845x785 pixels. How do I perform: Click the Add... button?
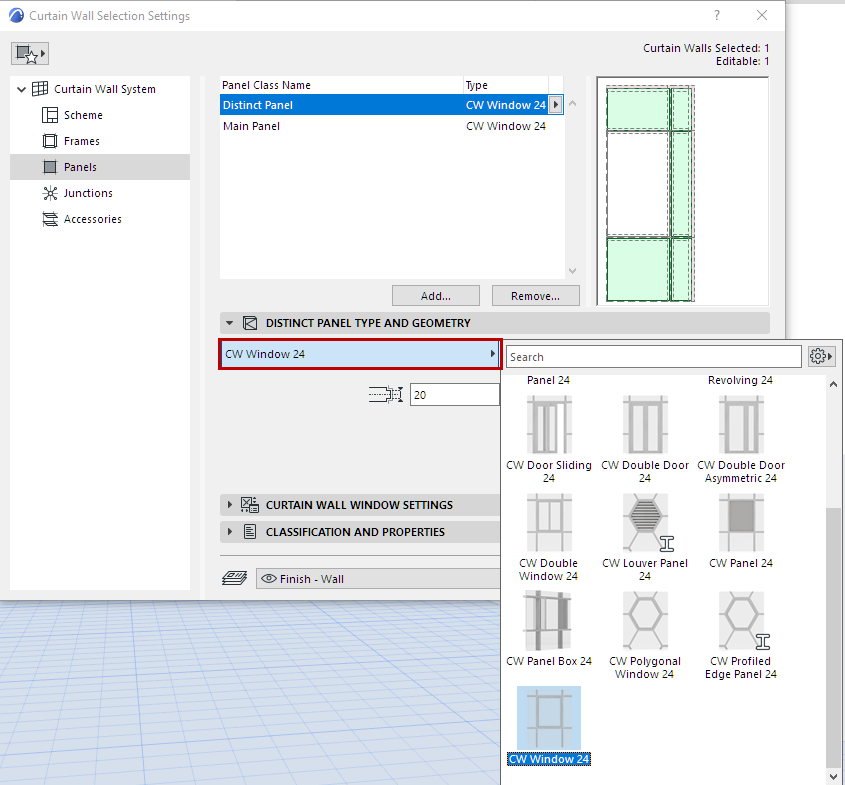(435, 296)
